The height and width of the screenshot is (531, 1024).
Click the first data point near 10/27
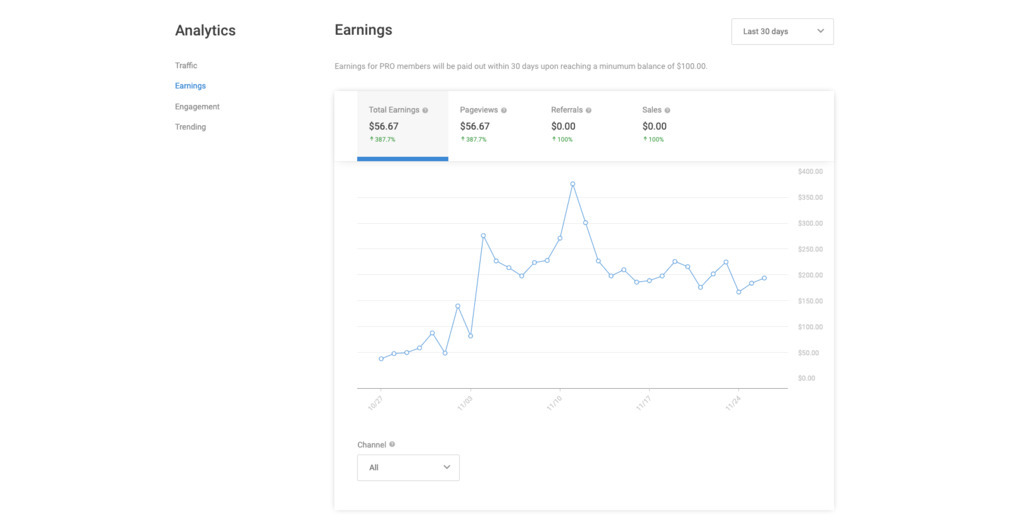coord(381,359)
